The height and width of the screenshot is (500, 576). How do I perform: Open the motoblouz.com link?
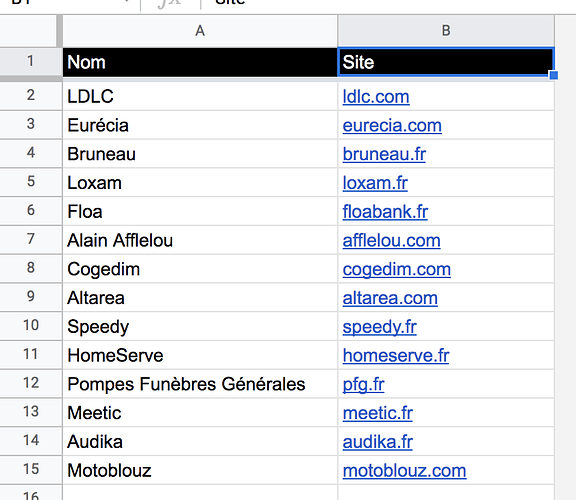point(404,471)
